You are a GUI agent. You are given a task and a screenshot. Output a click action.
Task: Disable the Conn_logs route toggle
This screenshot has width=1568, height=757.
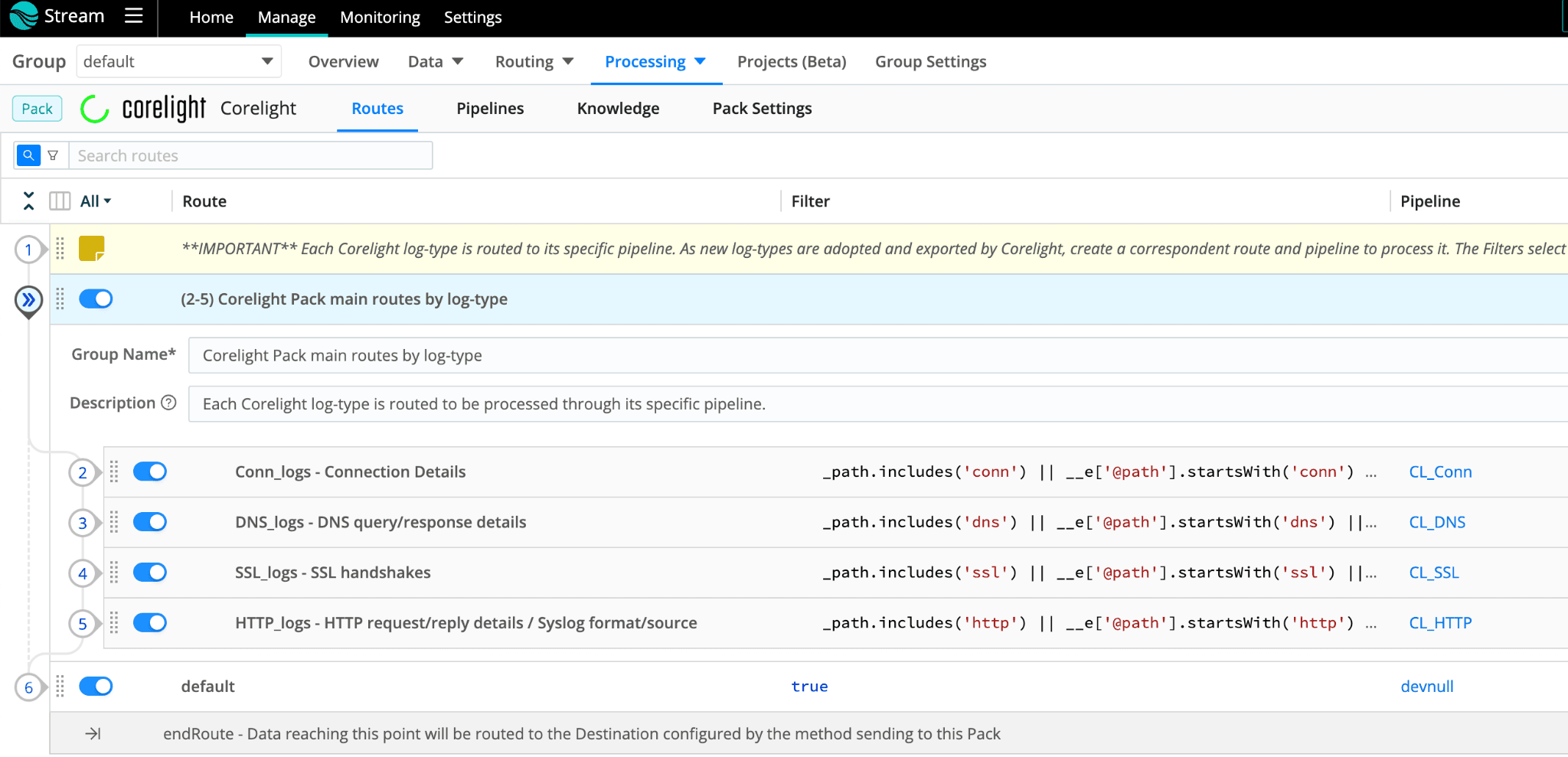(x=150, y=471)
